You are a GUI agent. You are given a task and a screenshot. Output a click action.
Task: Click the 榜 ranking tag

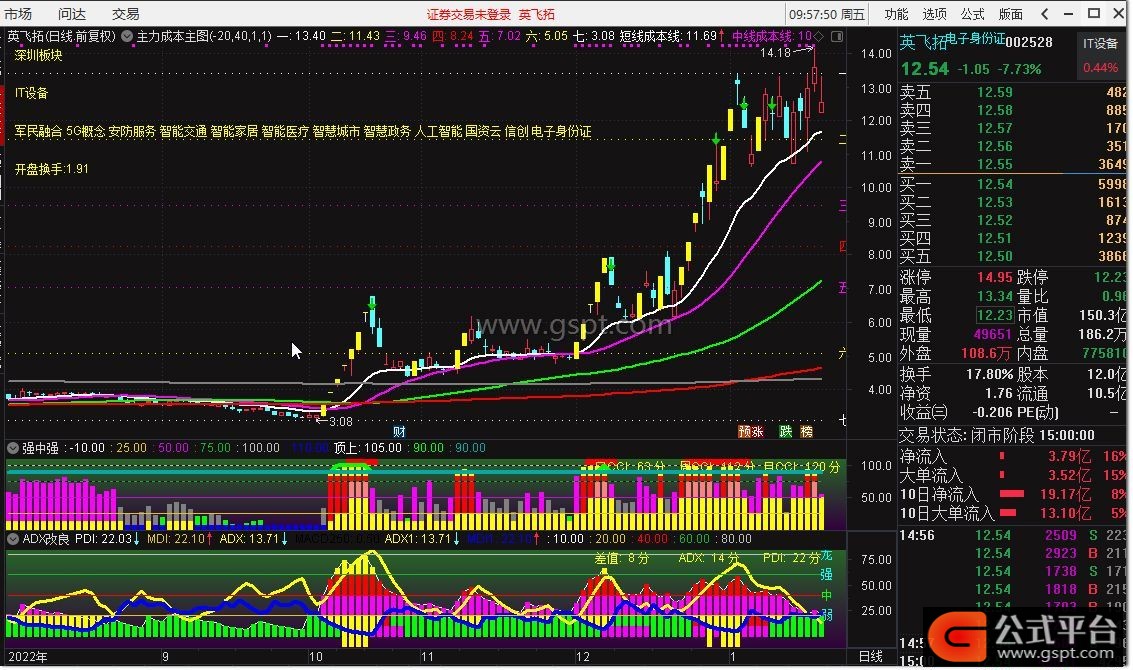coord(806,431)
